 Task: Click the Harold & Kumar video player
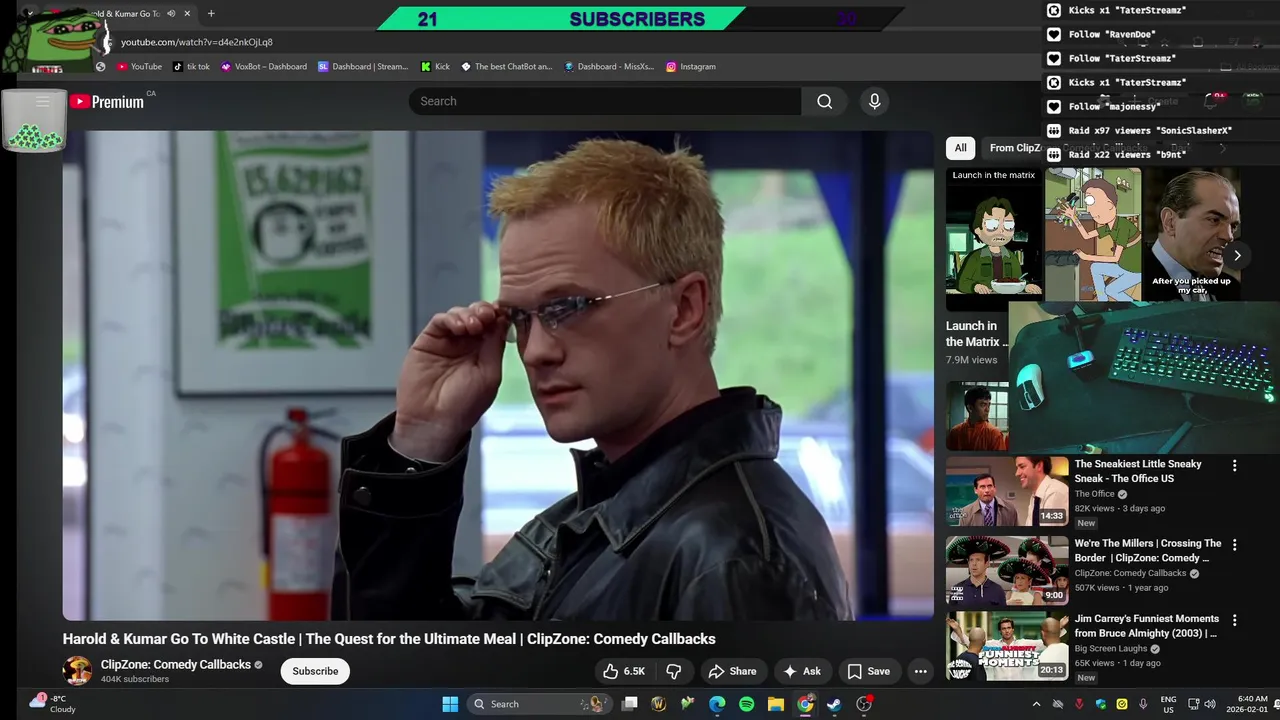pyautogui.click(x=498, y=375)
